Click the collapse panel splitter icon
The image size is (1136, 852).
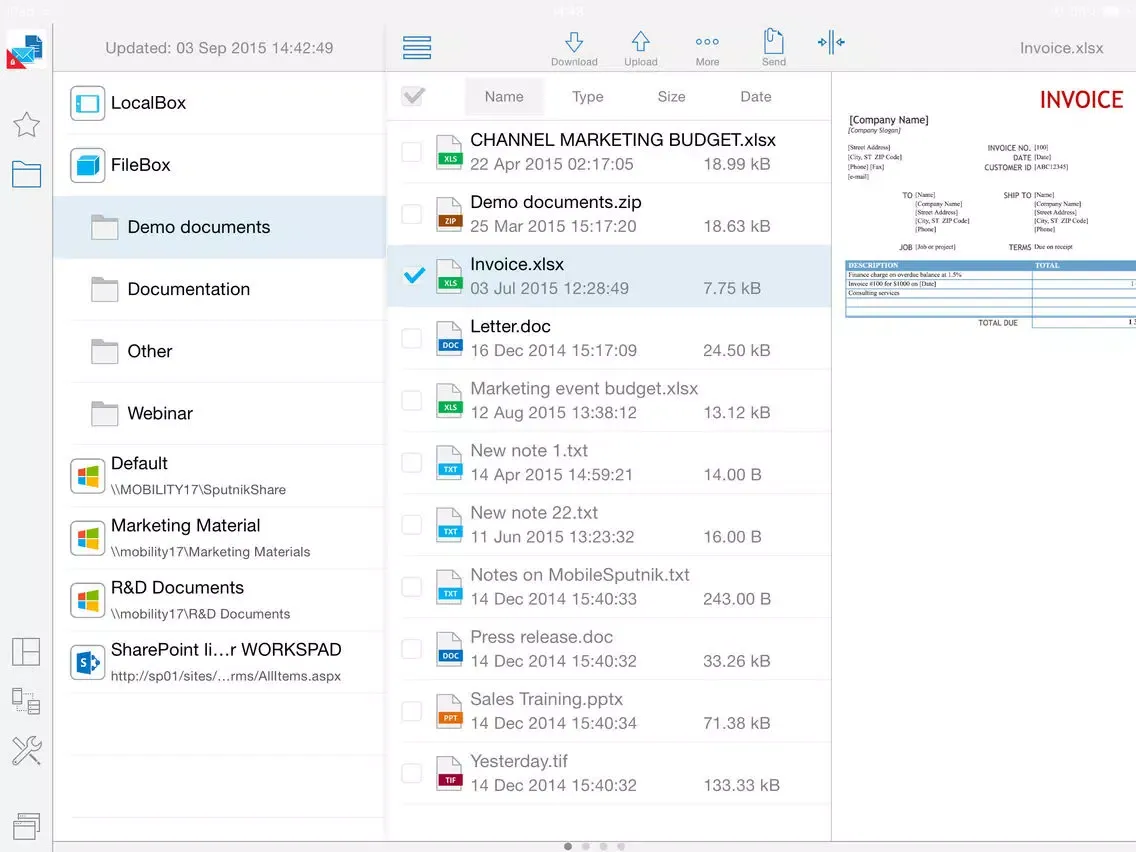[831, 42]
